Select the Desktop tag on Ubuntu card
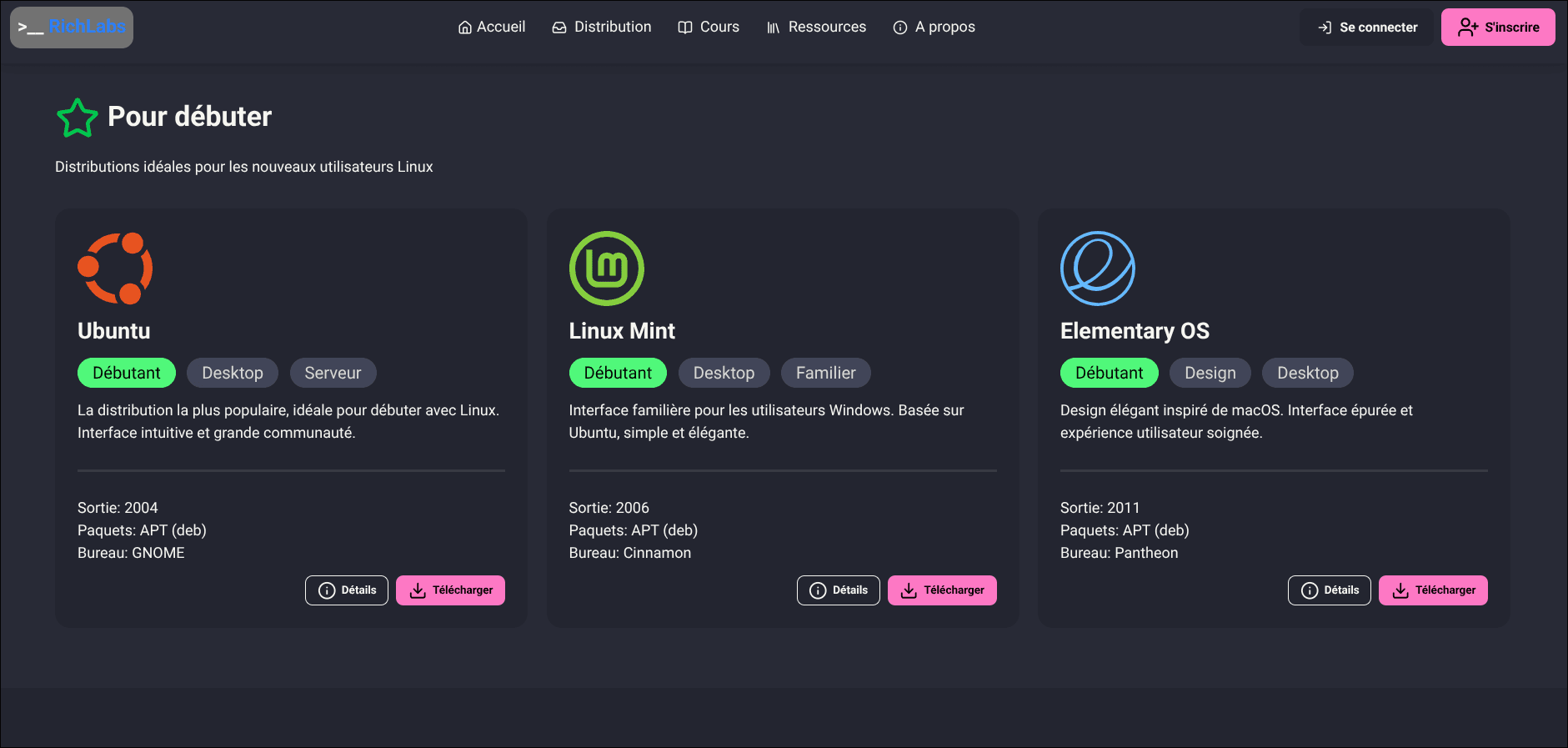1568x748 pixels. click(x=233, y=373)
